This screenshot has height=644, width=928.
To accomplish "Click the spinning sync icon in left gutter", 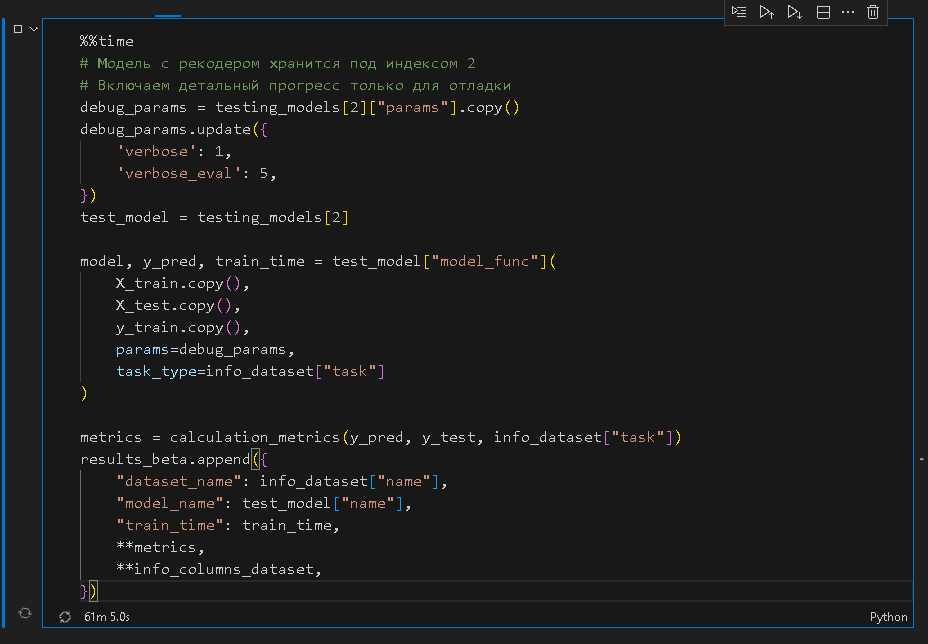I will pyautogui.click(x=25, y=612).
